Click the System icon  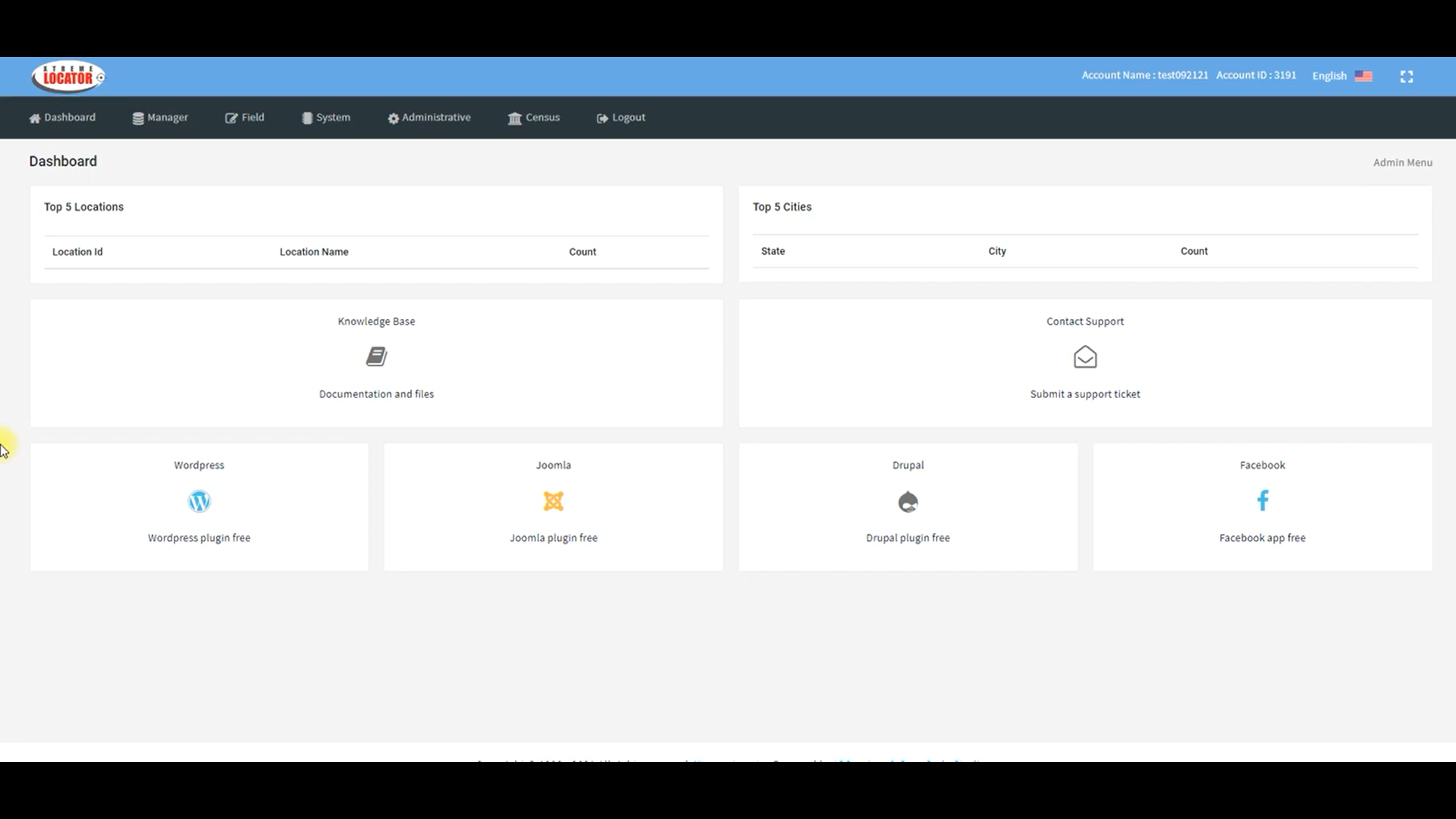pyautogui.click(x=307, y=118)
